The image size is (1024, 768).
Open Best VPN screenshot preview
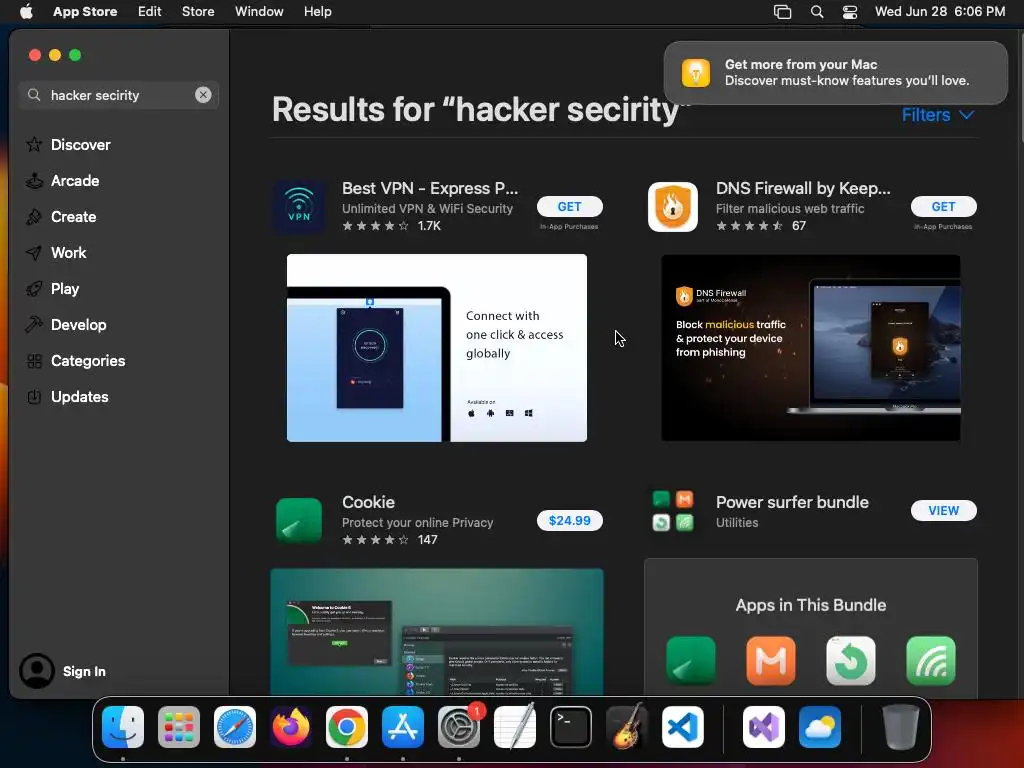coord(437,348)
